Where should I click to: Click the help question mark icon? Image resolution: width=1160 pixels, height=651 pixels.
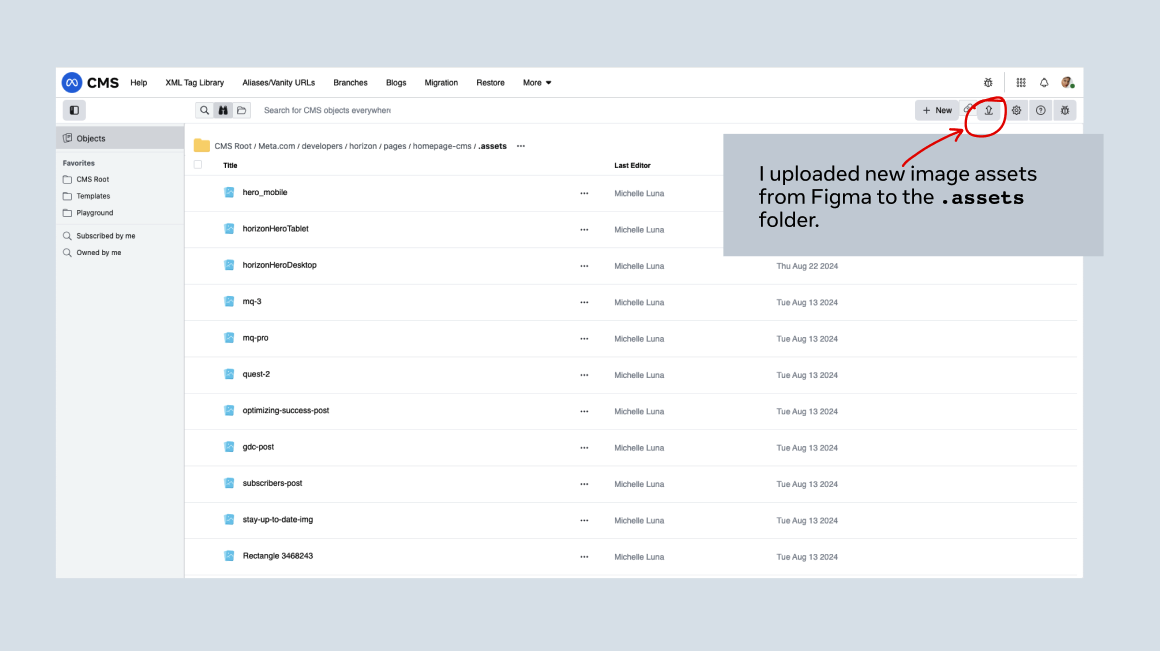pos(1041,110)
